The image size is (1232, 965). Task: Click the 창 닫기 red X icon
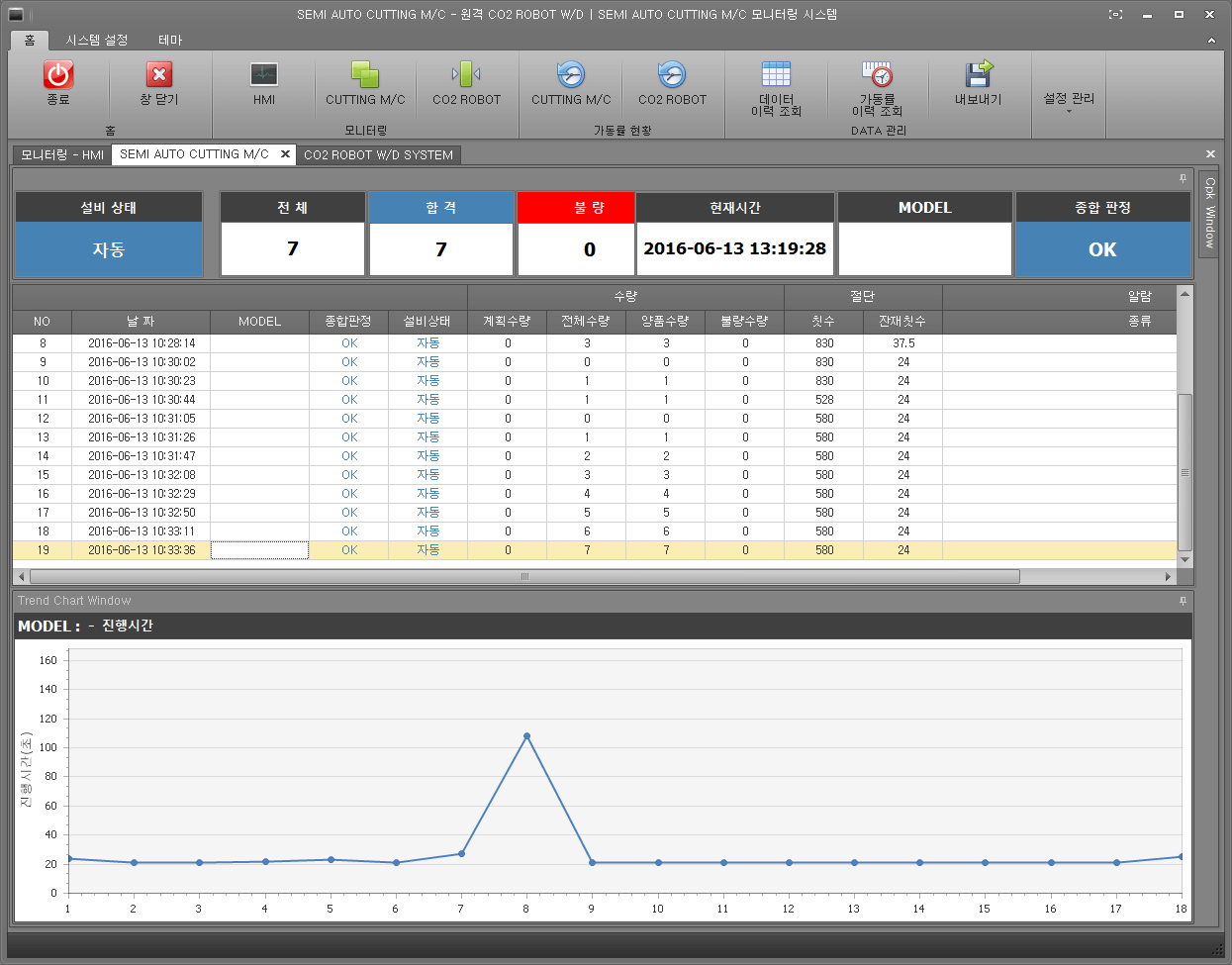(x=158, y=75)
